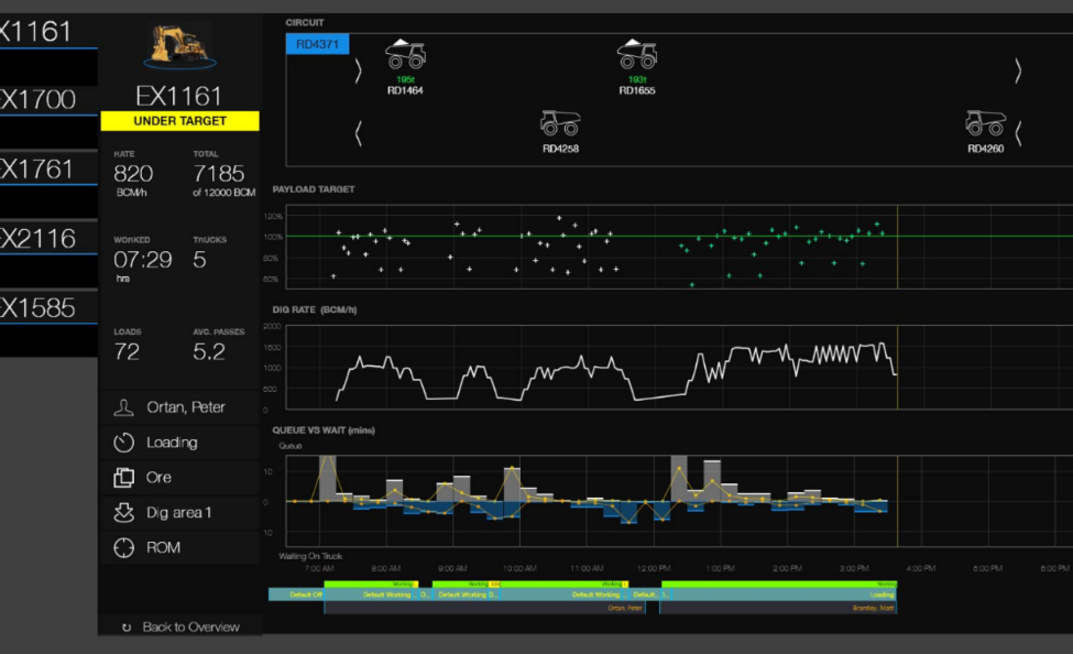Click the operator person icon beside Ortan, Peter
1073x654 pixels.
[x=124, y=408]
